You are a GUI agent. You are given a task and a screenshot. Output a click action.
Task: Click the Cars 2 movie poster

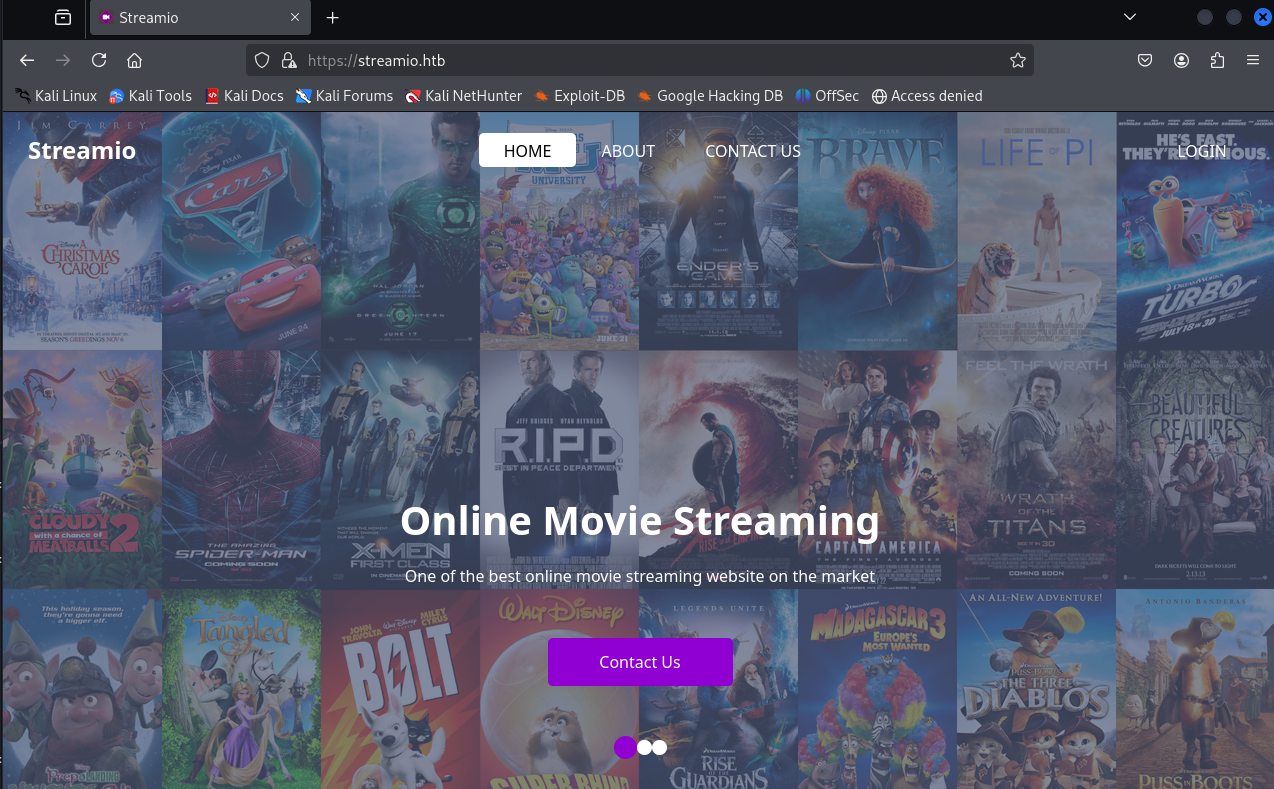[241, 231]
